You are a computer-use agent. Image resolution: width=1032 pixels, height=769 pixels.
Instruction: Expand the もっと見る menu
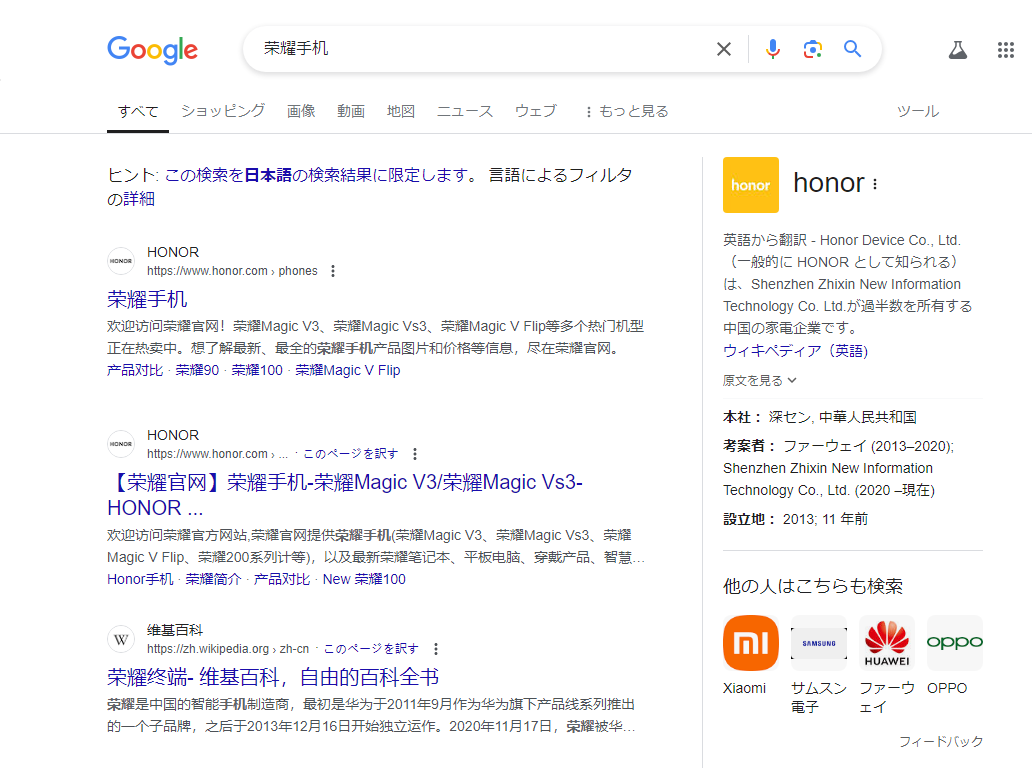[x=627, y=111]
